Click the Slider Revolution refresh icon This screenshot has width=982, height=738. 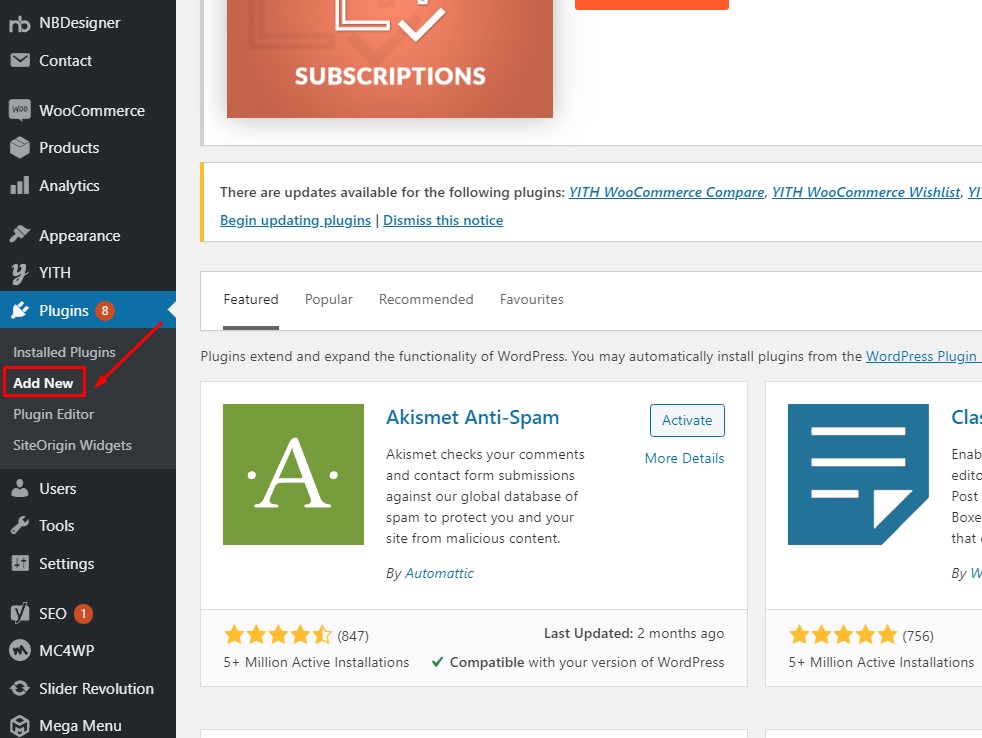(19, 689)
